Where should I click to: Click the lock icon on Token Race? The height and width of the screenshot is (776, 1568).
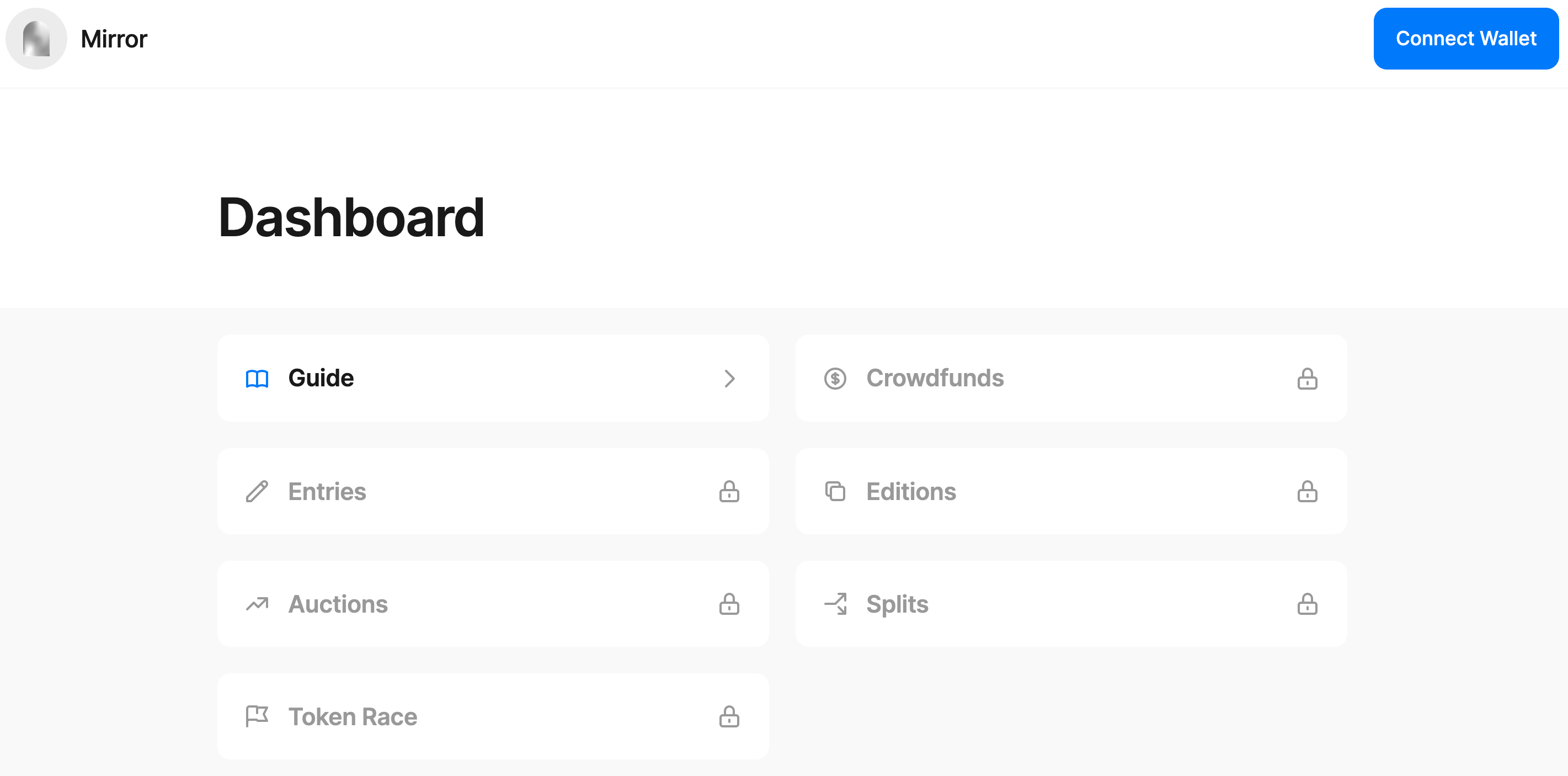pyautogui.click(x=729, y=716)
